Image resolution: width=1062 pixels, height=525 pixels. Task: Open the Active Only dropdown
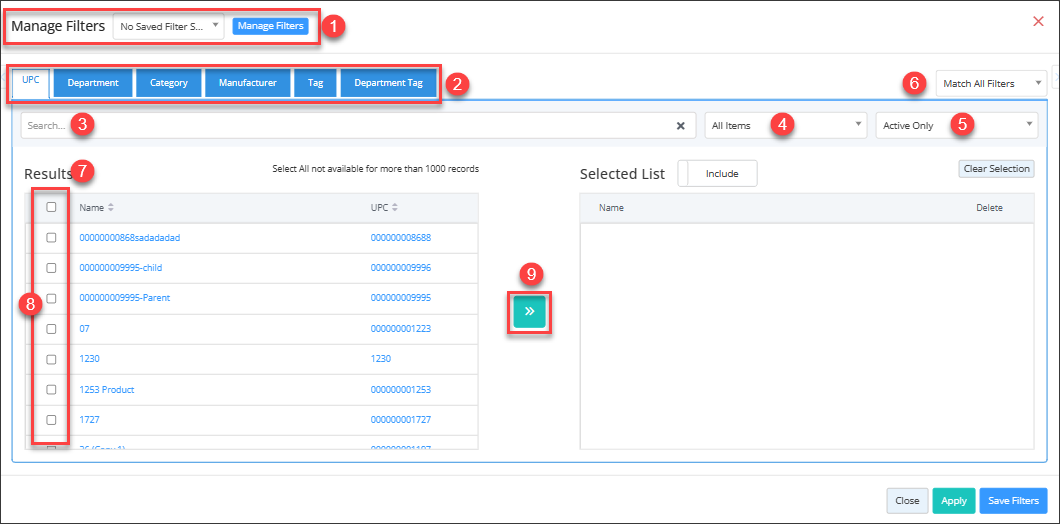pyautogui.click(x=957, y=126)
